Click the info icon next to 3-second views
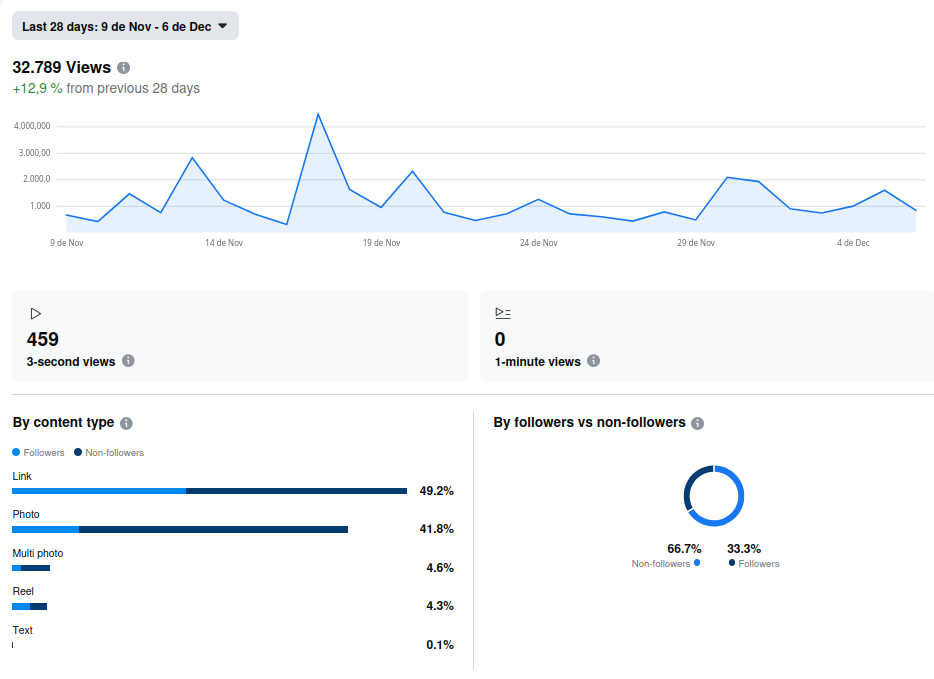 tap(128, 361)
